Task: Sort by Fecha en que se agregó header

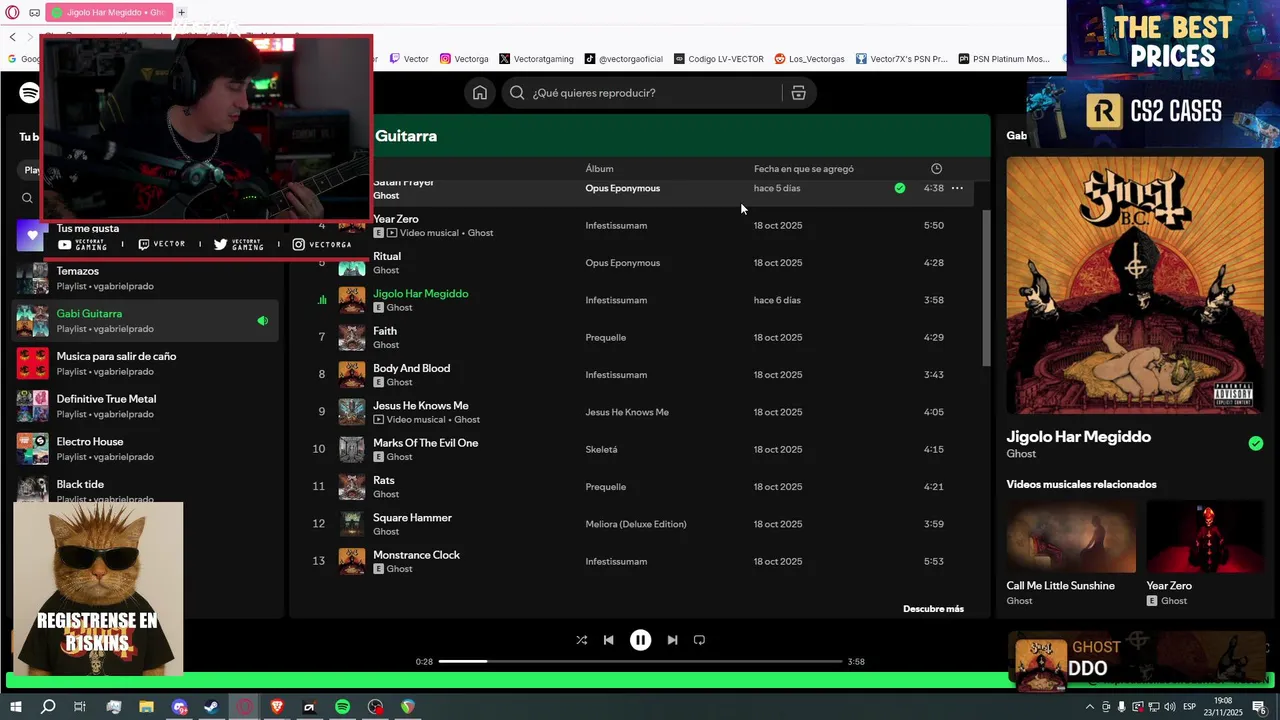Action: [x=803, y=169]
